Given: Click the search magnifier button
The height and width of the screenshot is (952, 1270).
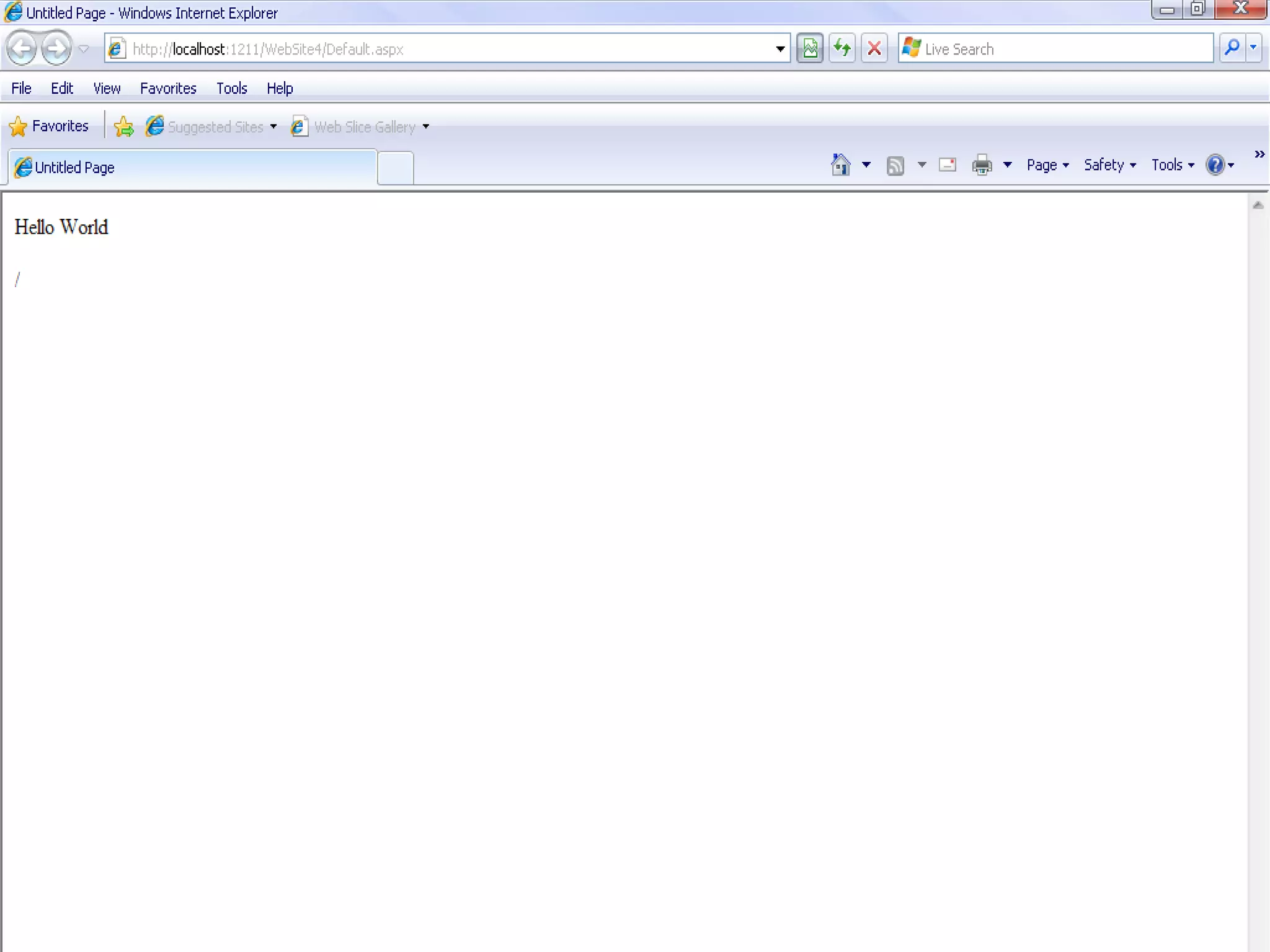Looking at the screenshot, I should pyautogui.click(x=1232, y=48).
